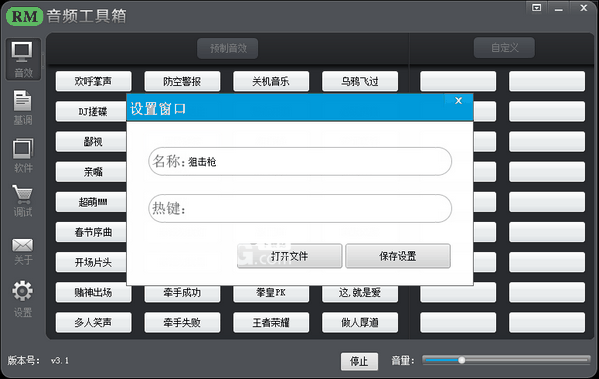Open the 关于 envelope icon
Viewport: 599px width, 379px height.
[23, 245]
